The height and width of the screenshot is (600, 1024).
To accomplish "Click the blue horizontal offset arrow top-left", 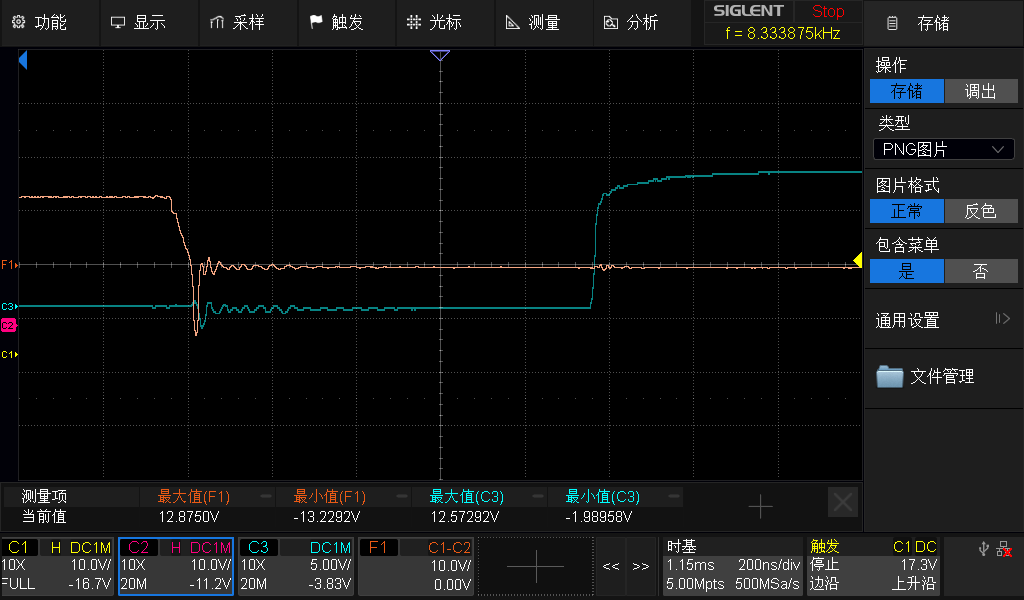I will click(x=23, y=61).
